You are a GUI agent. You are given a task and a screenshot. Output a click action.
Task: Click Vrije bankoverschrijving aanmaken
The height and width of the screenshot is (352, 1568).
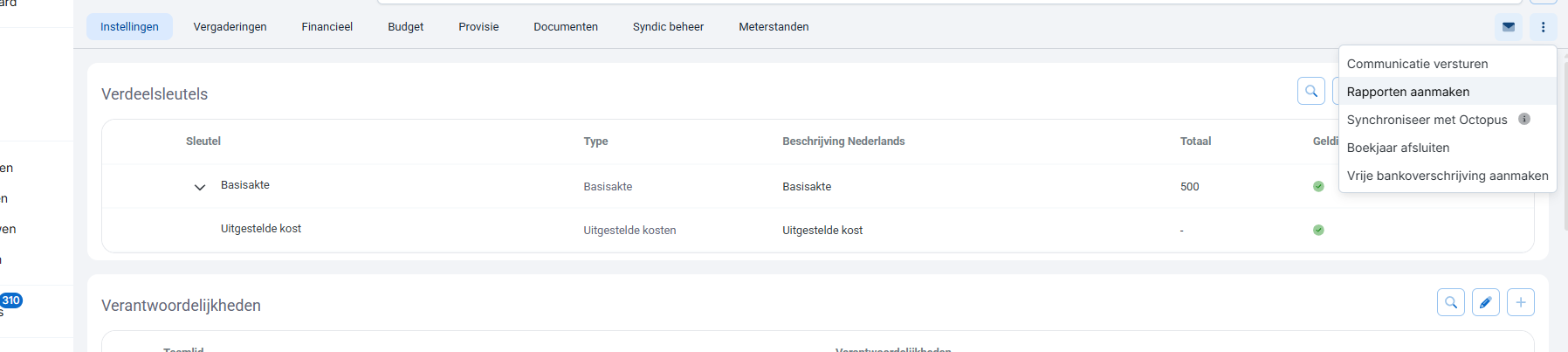click(1447, 176)
